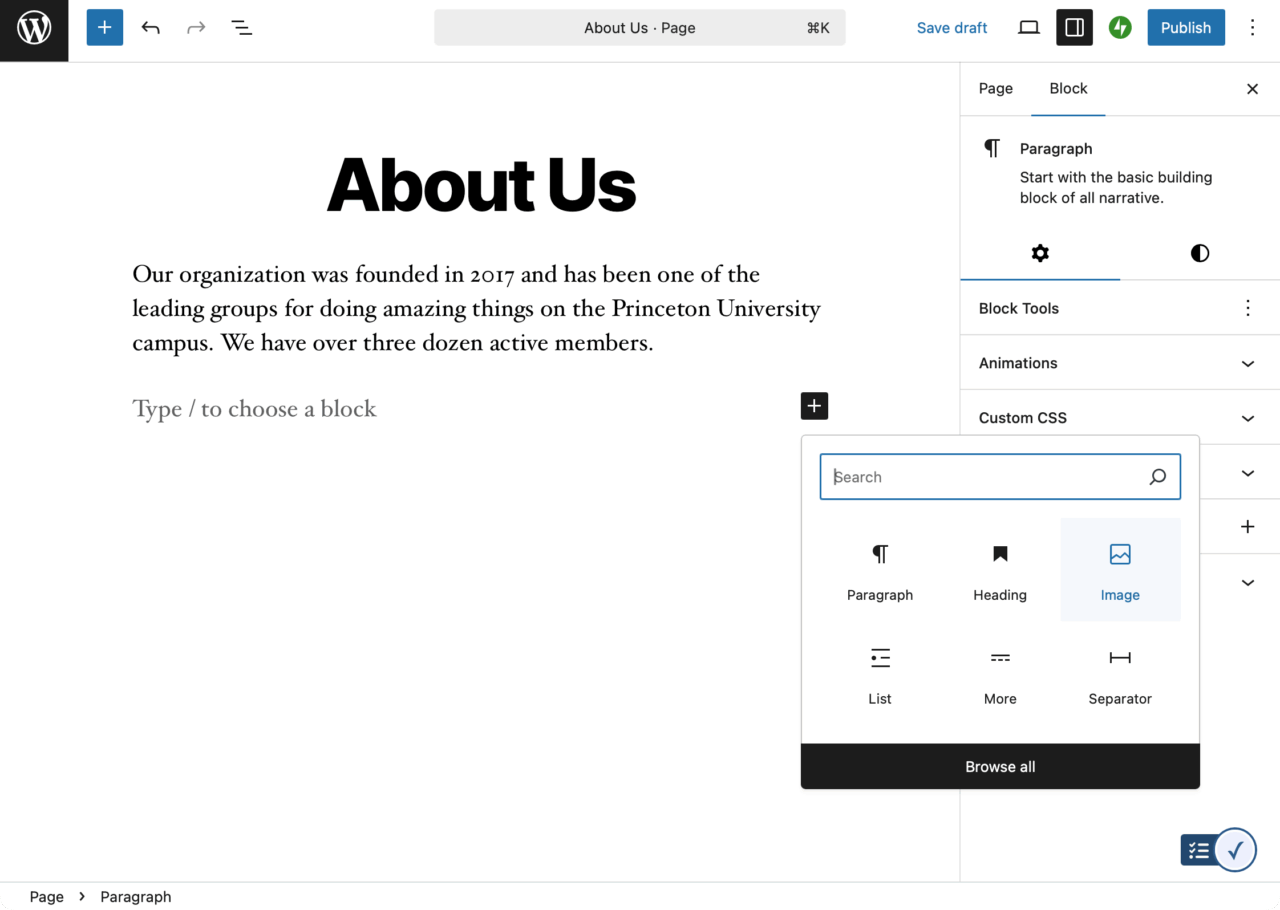Switch to the Page tab
1280x910 pixels.
995,89
